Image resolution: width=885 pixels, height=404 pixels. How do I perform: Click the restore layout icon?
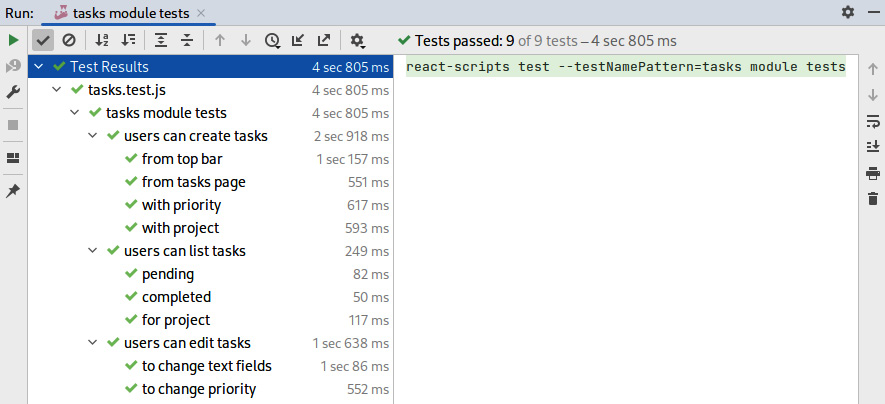click(x=14, y=158)
